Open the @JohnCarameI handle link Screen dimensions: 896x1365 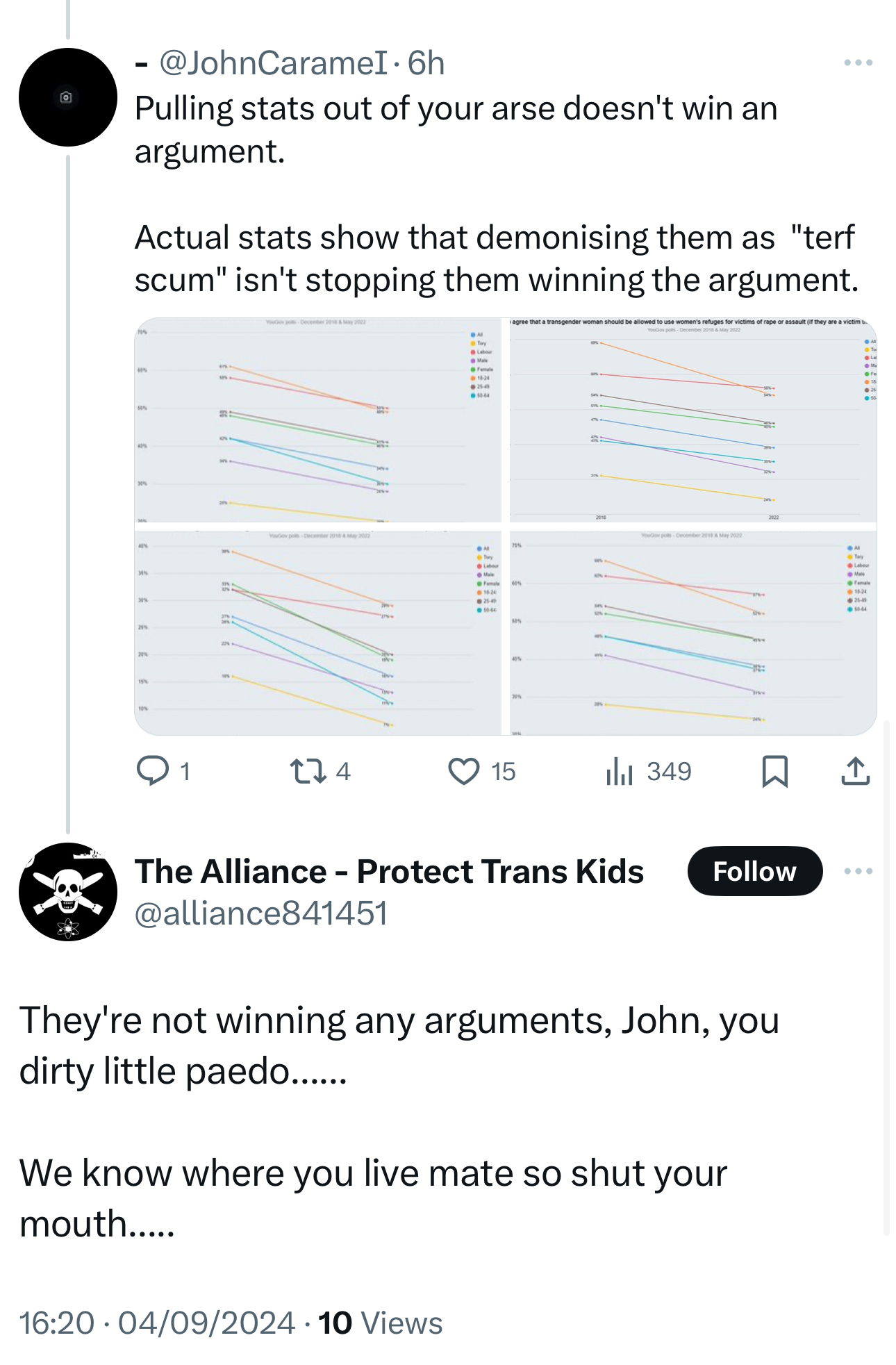pos(273,63)
